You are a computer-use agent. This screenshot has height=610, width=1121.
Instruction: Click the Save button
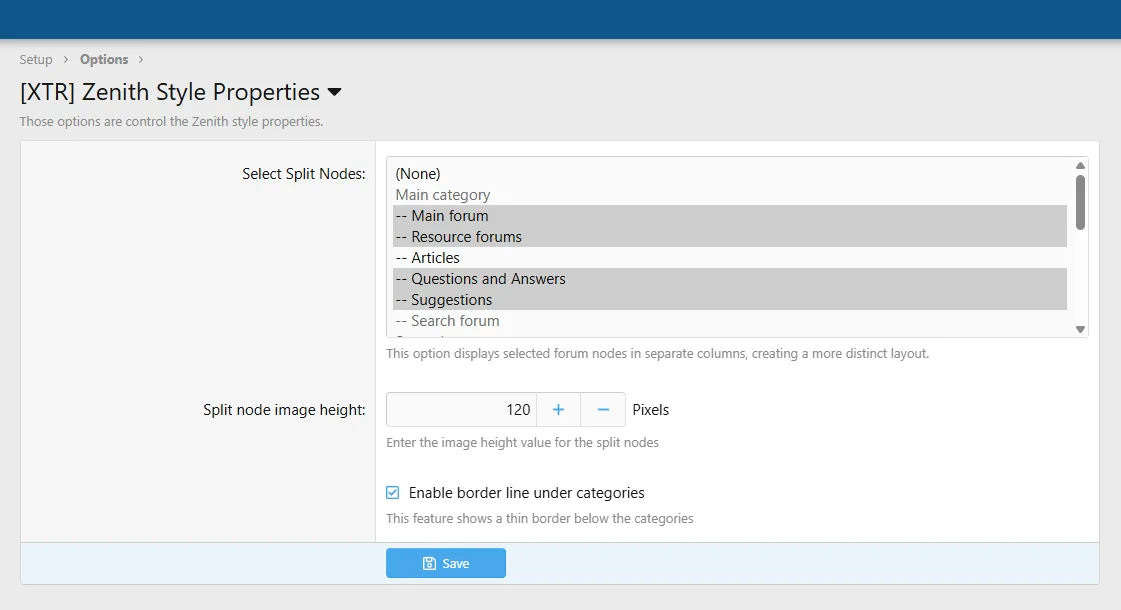point(446,563)
